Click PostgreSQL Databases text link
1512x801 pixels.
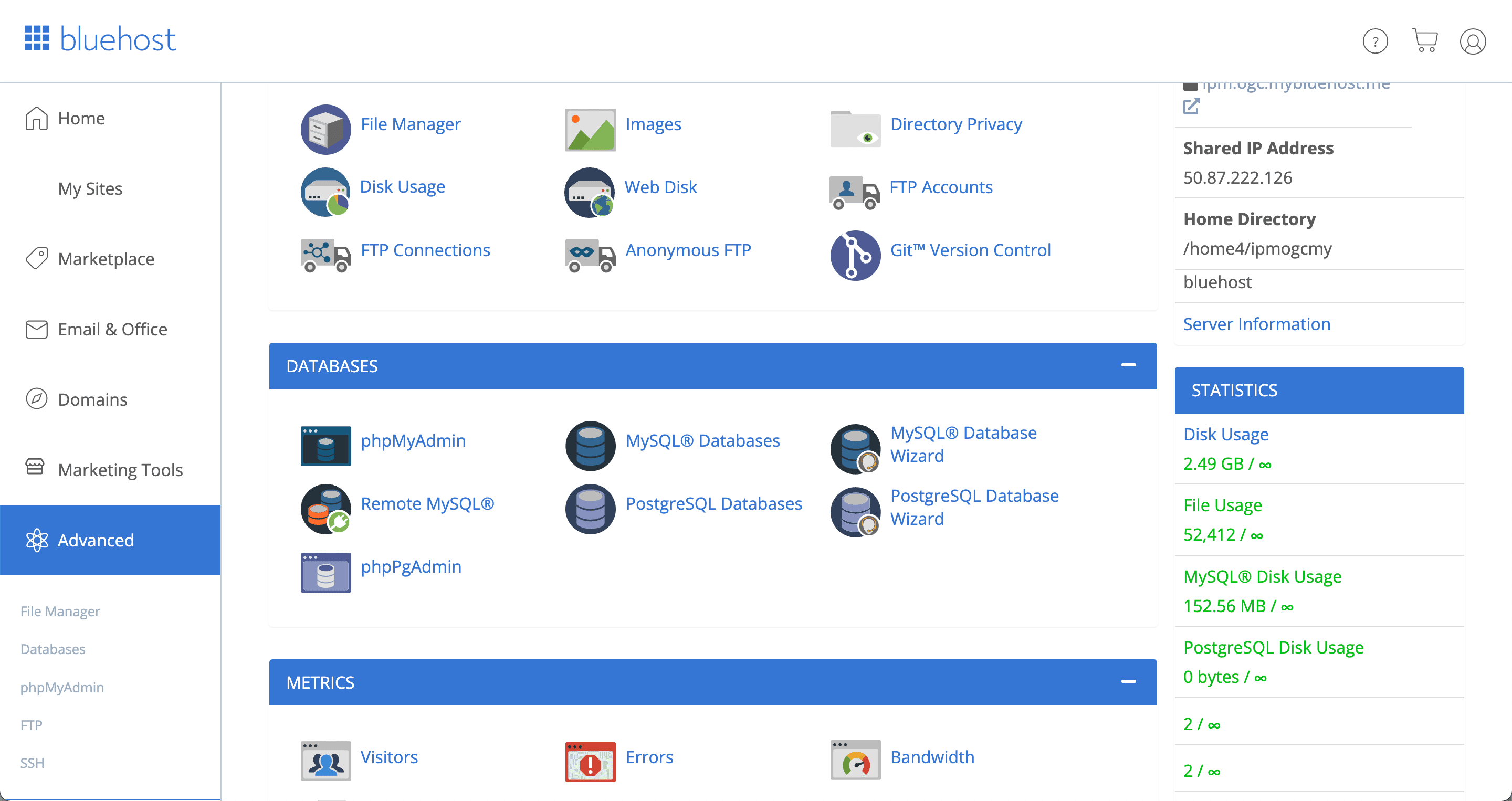[714, 503]
